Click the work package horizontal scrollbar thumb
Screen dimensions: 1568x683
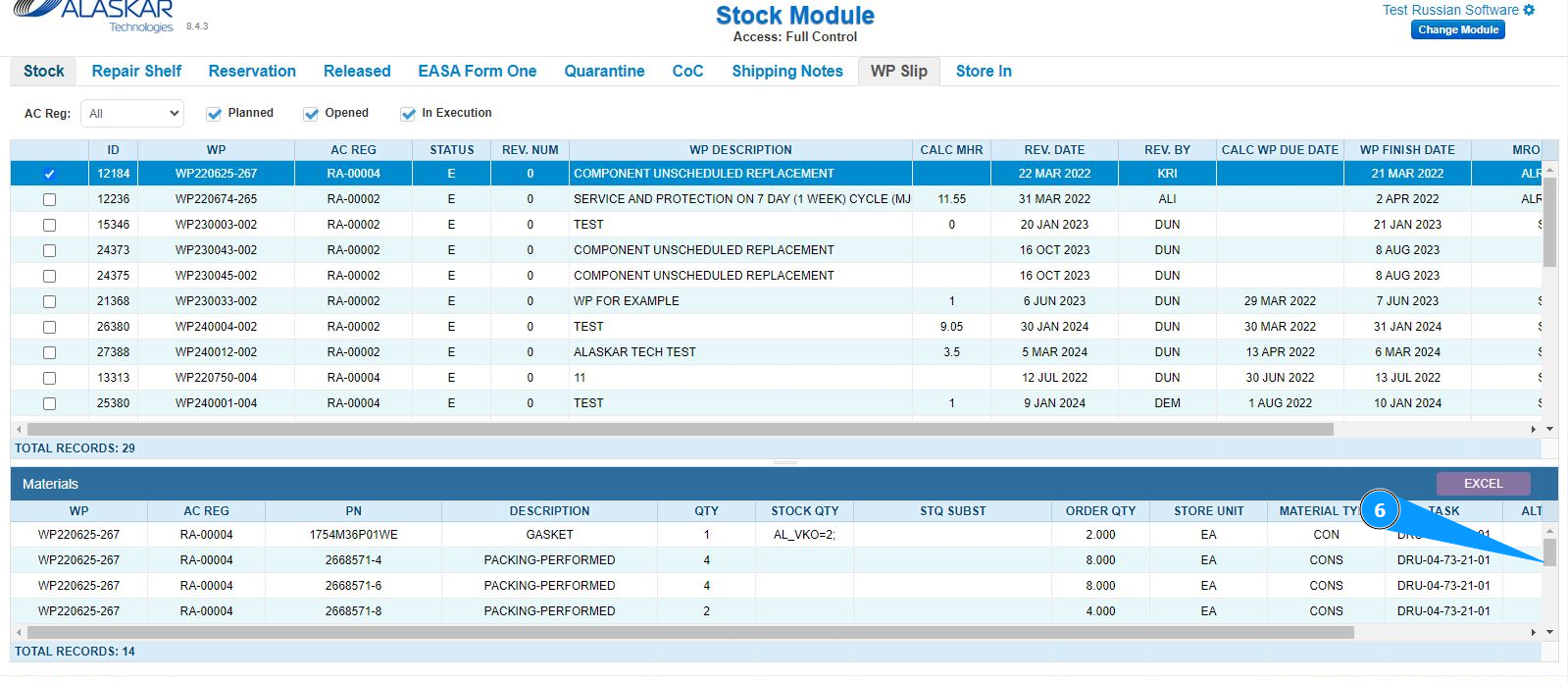(x=680, y=430)
